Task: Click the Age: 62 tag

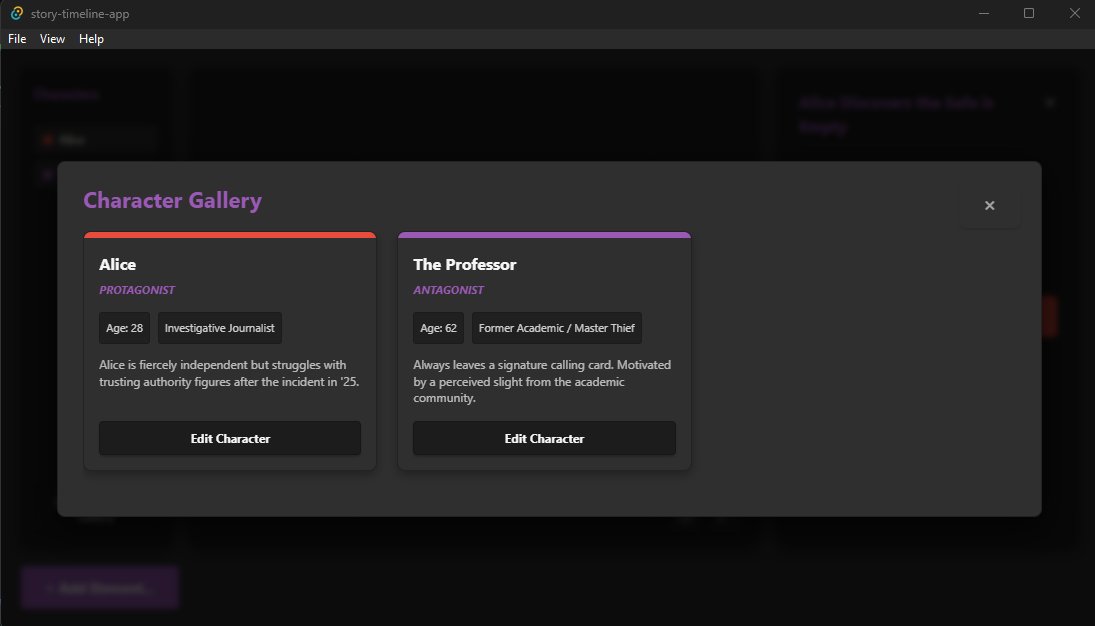Action: [439, 328]
